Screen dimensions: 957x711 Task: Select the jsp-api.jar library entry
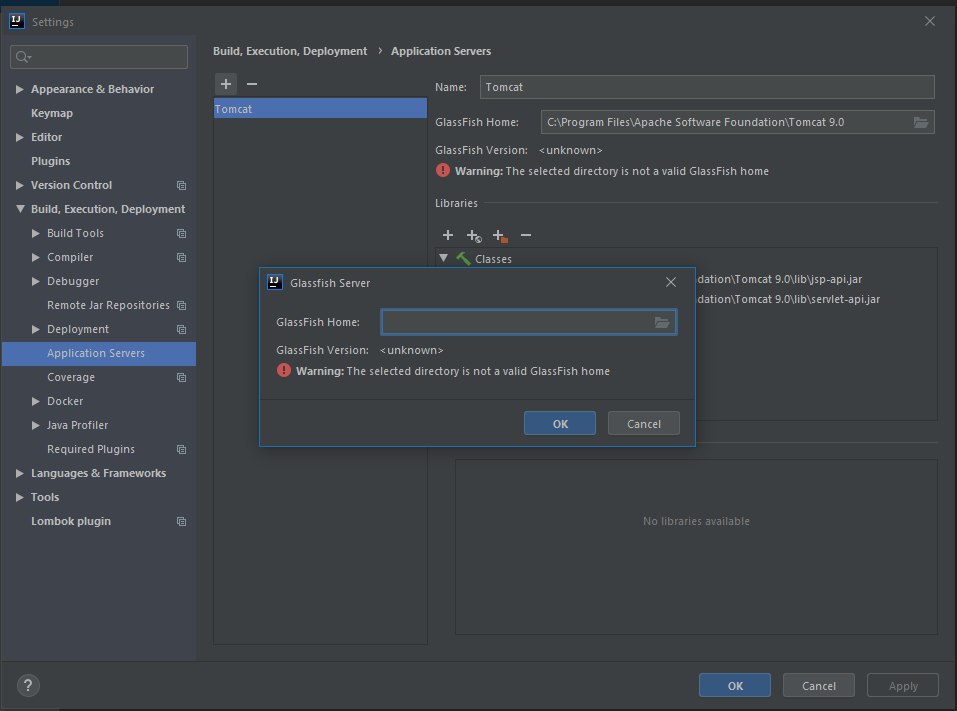click(779, 279)
